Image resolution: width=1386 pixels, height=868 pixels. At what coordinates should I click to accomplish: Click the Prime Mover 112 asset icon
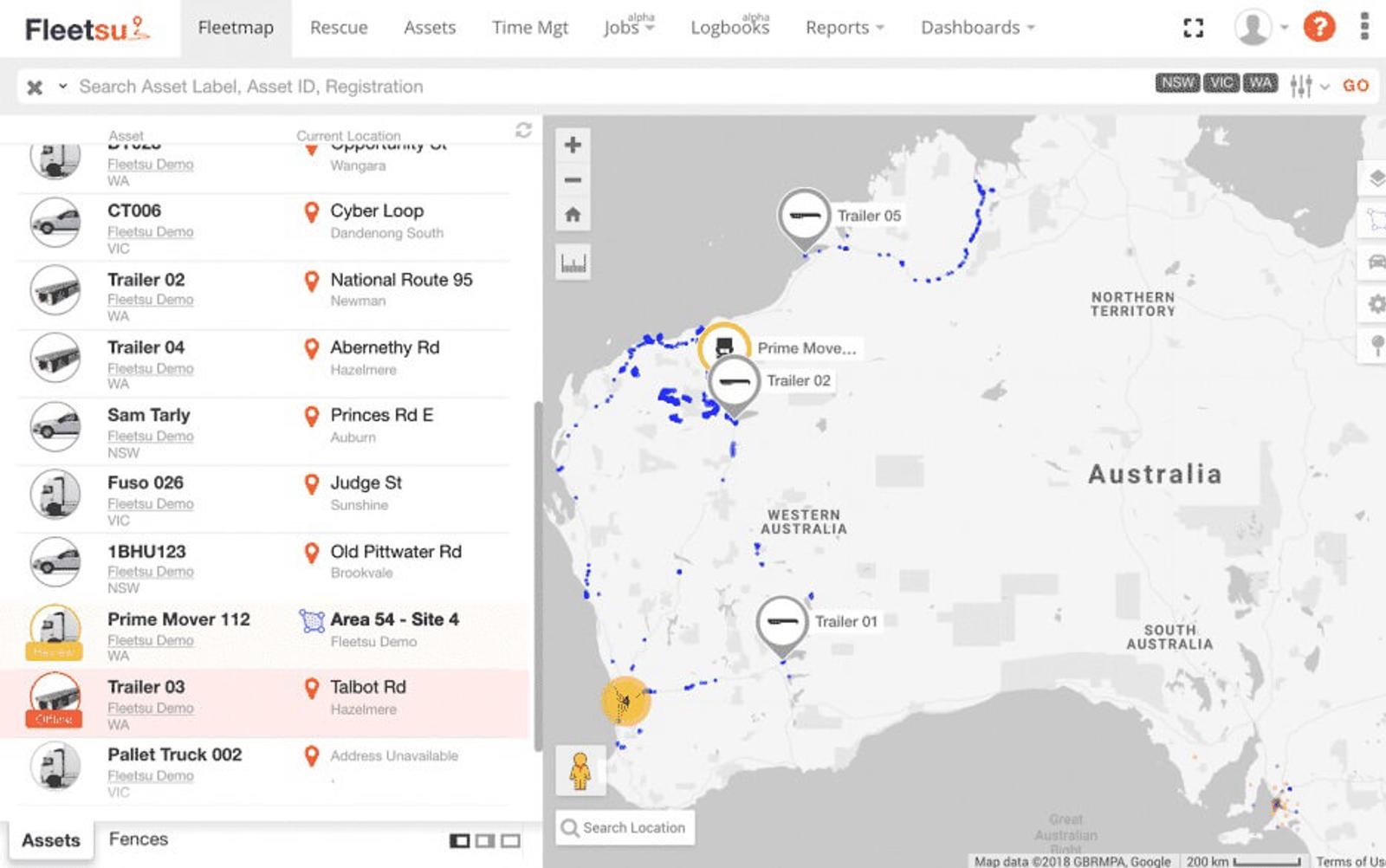[x=55, y=633]
